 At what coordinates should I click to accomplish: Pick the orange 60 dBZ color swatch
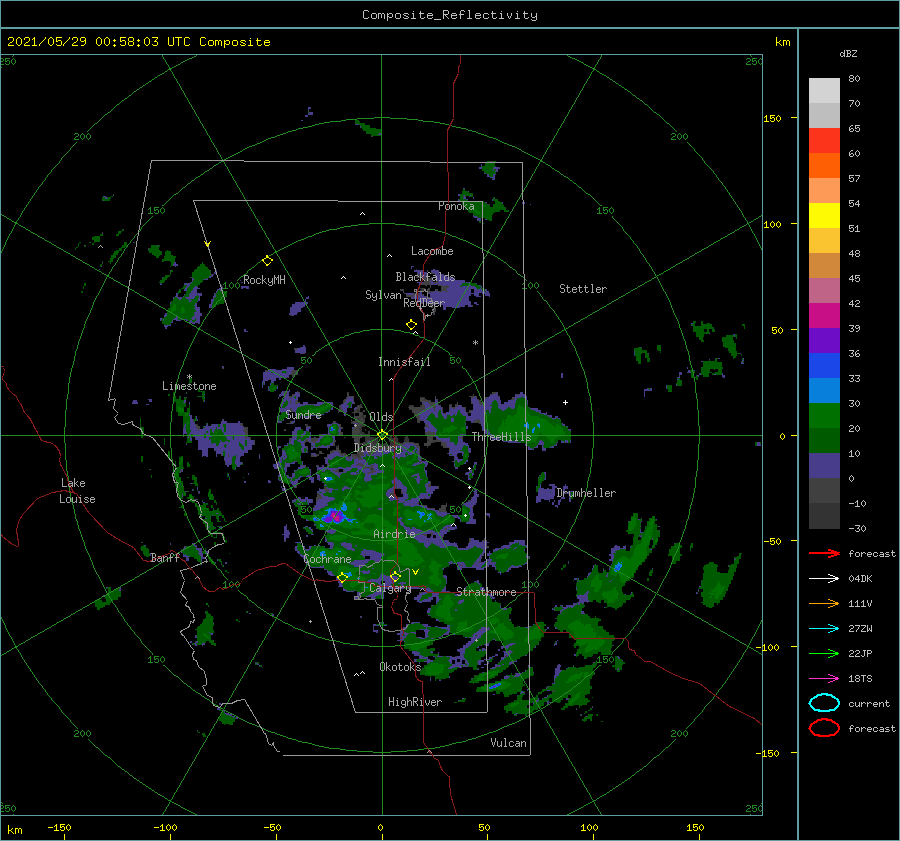(824, 165)
